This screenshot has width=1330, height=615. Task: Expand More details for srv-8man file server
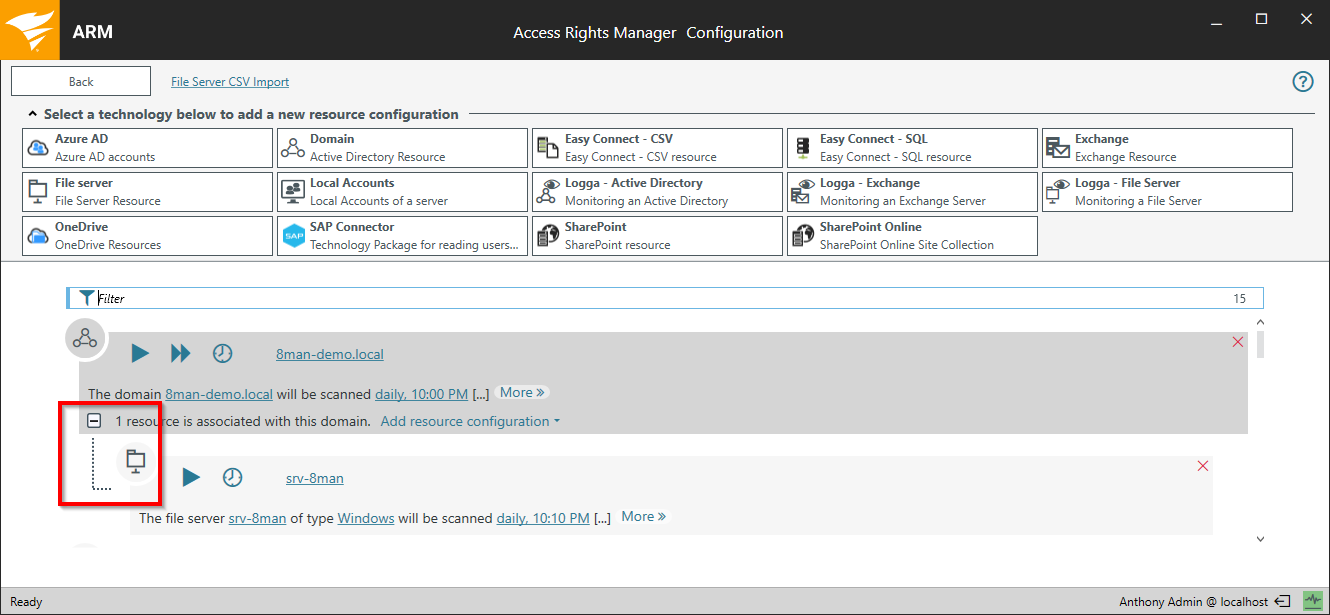643,517
